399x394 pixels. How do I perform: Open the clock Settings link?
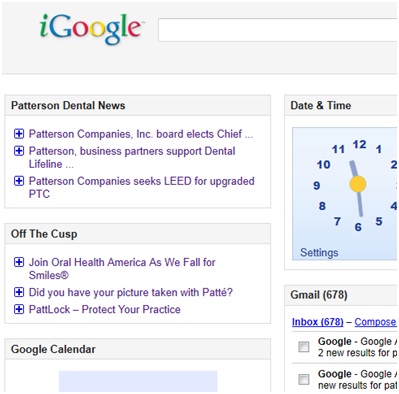coord(319,253)
